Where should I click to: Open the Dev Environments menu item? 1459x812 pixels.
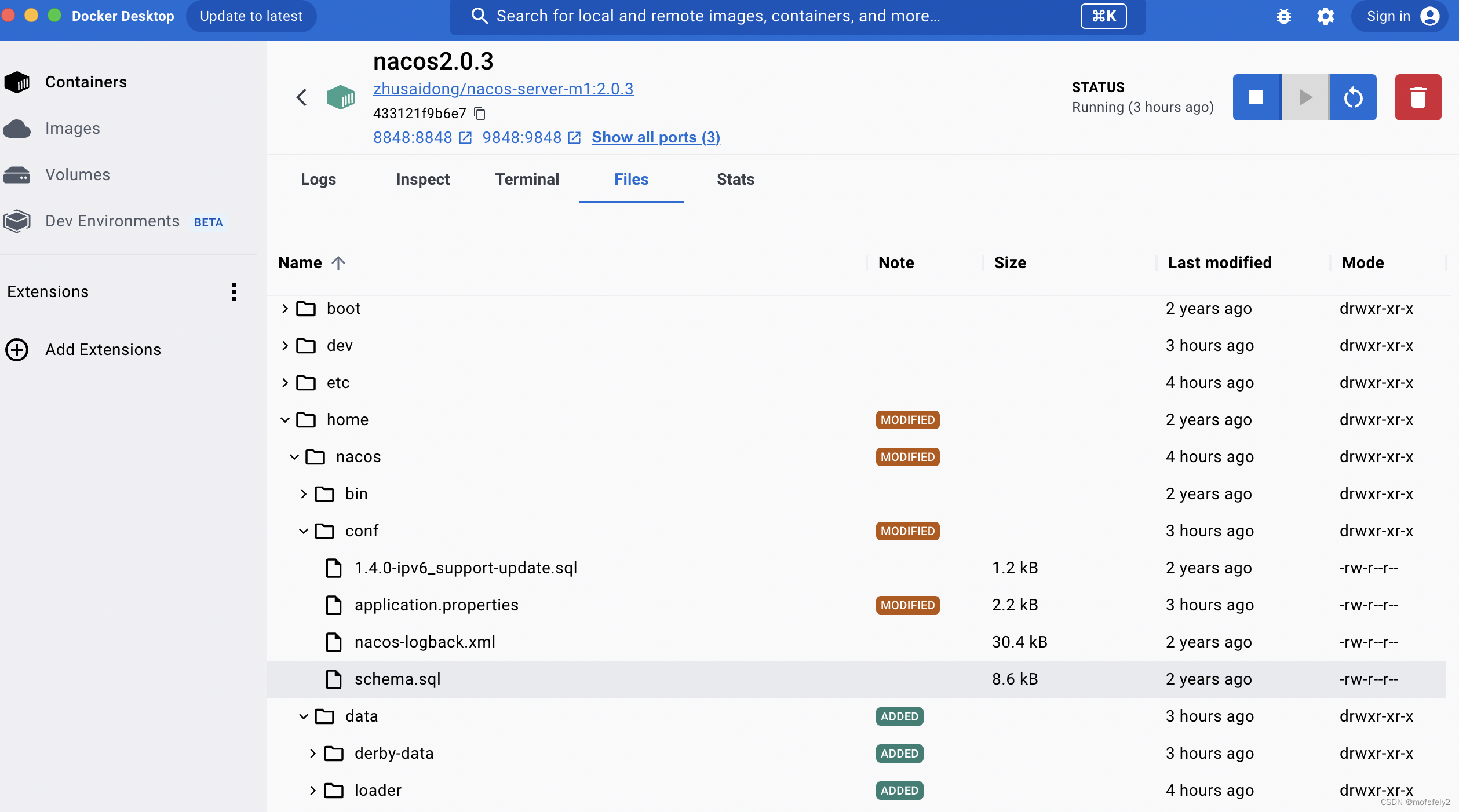112,221
